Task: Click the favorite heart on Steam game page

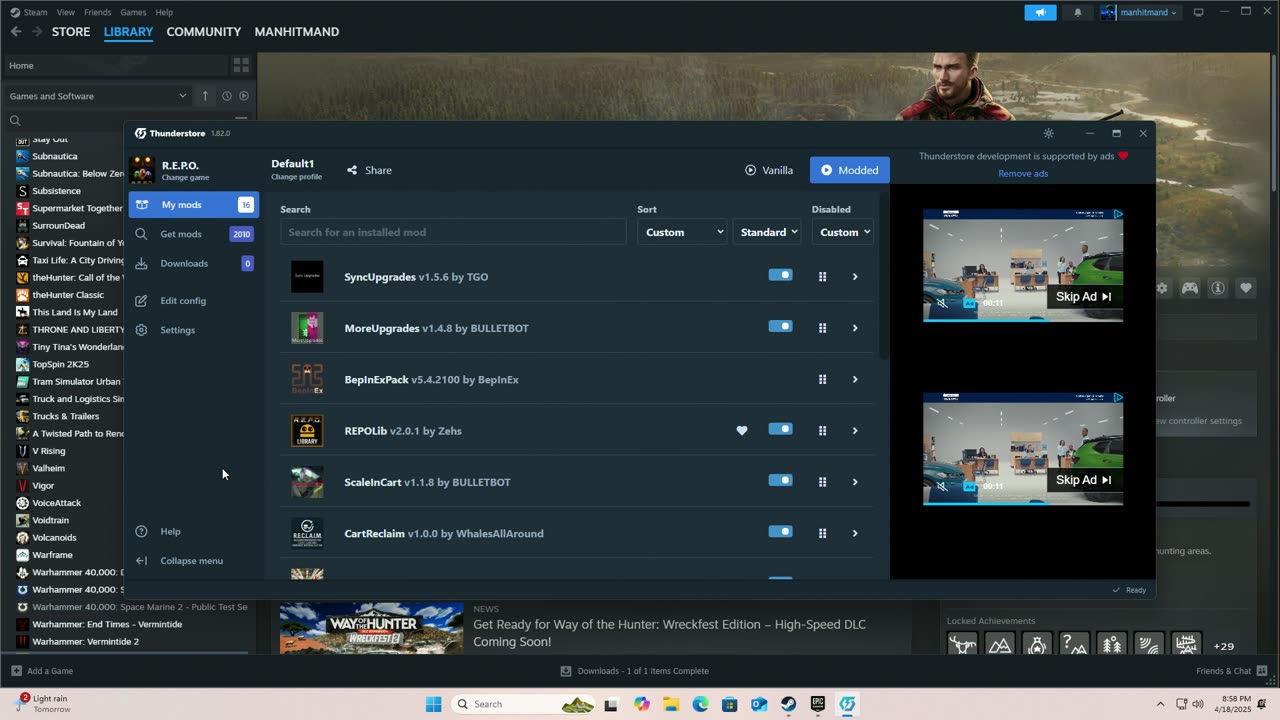Action: tap(1246, 288)
